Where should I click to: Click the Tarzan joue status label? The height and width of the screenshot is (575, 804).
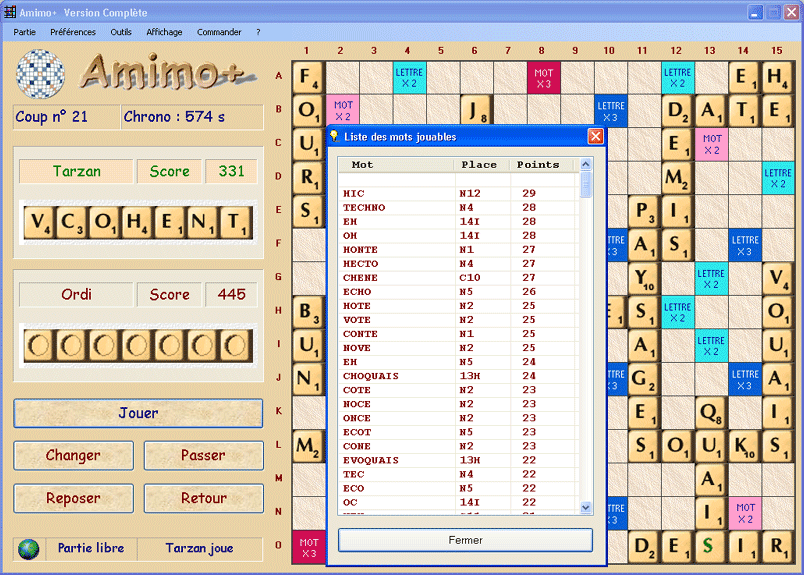click(x=199, y=548)
